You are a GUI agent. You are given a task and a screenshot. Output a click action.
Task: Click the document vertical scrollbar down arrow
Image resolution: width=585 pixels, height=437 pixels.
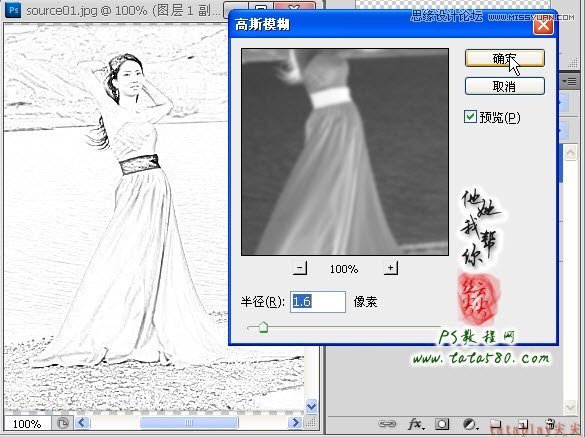[x=312, y=406]
